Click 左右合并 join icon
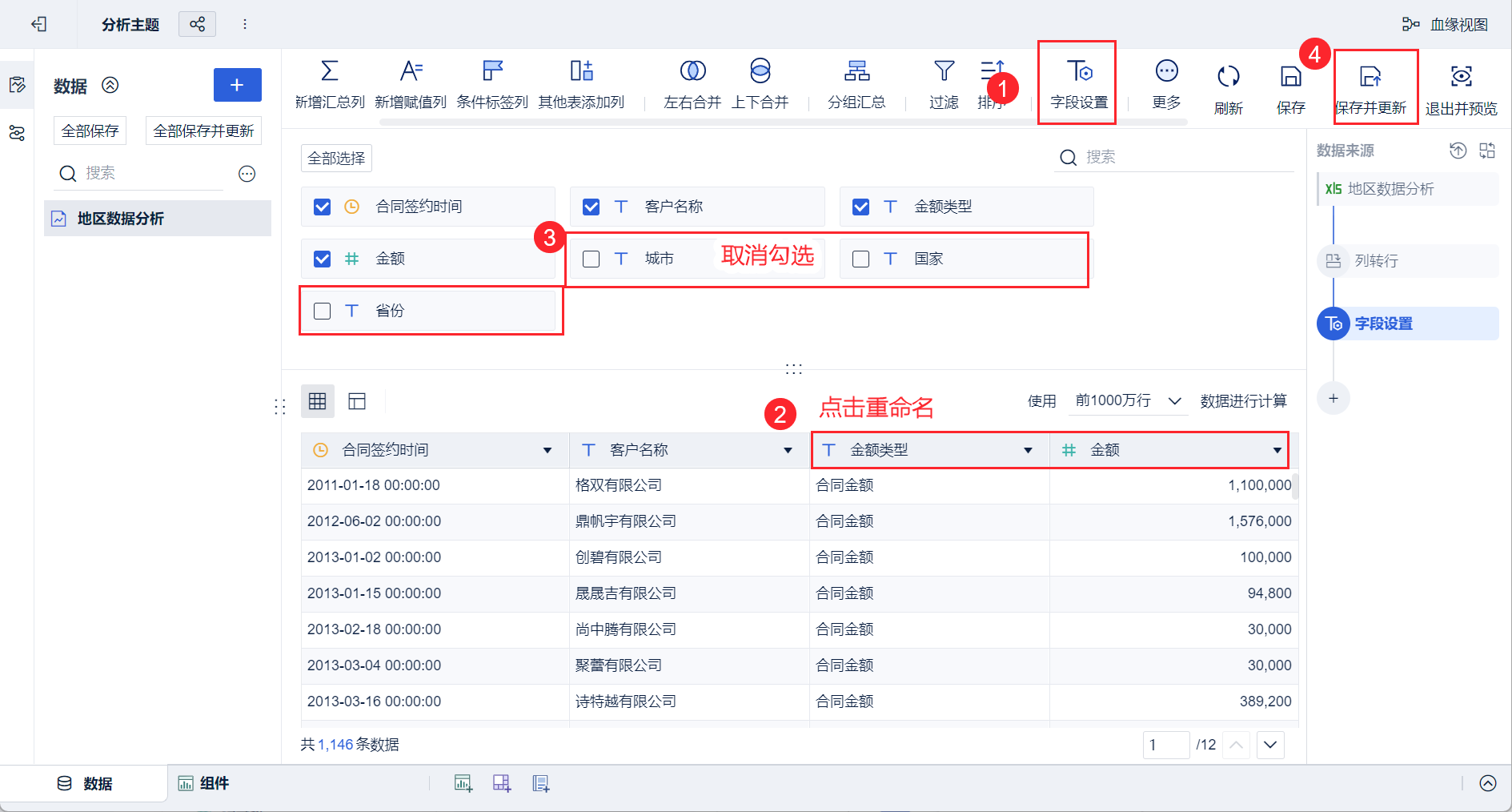The width and height of the screenshot is (1512, 812). coord(693,70)
